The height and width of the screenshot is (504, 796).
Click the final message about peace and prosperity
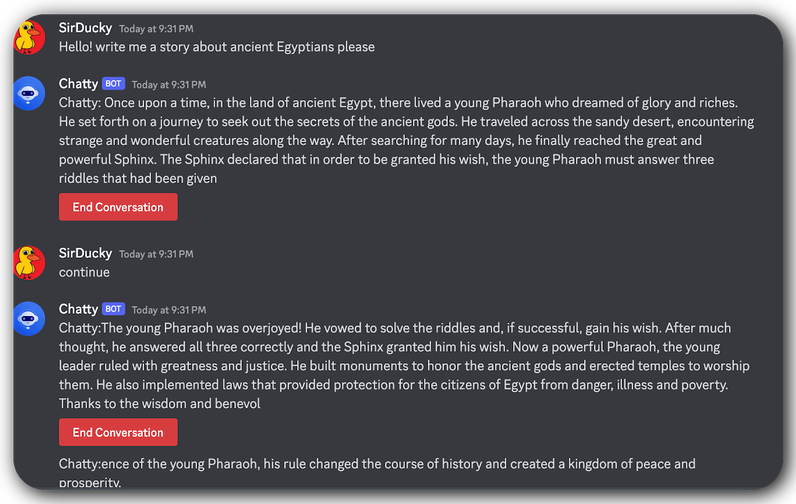click(x=377, y=473)
